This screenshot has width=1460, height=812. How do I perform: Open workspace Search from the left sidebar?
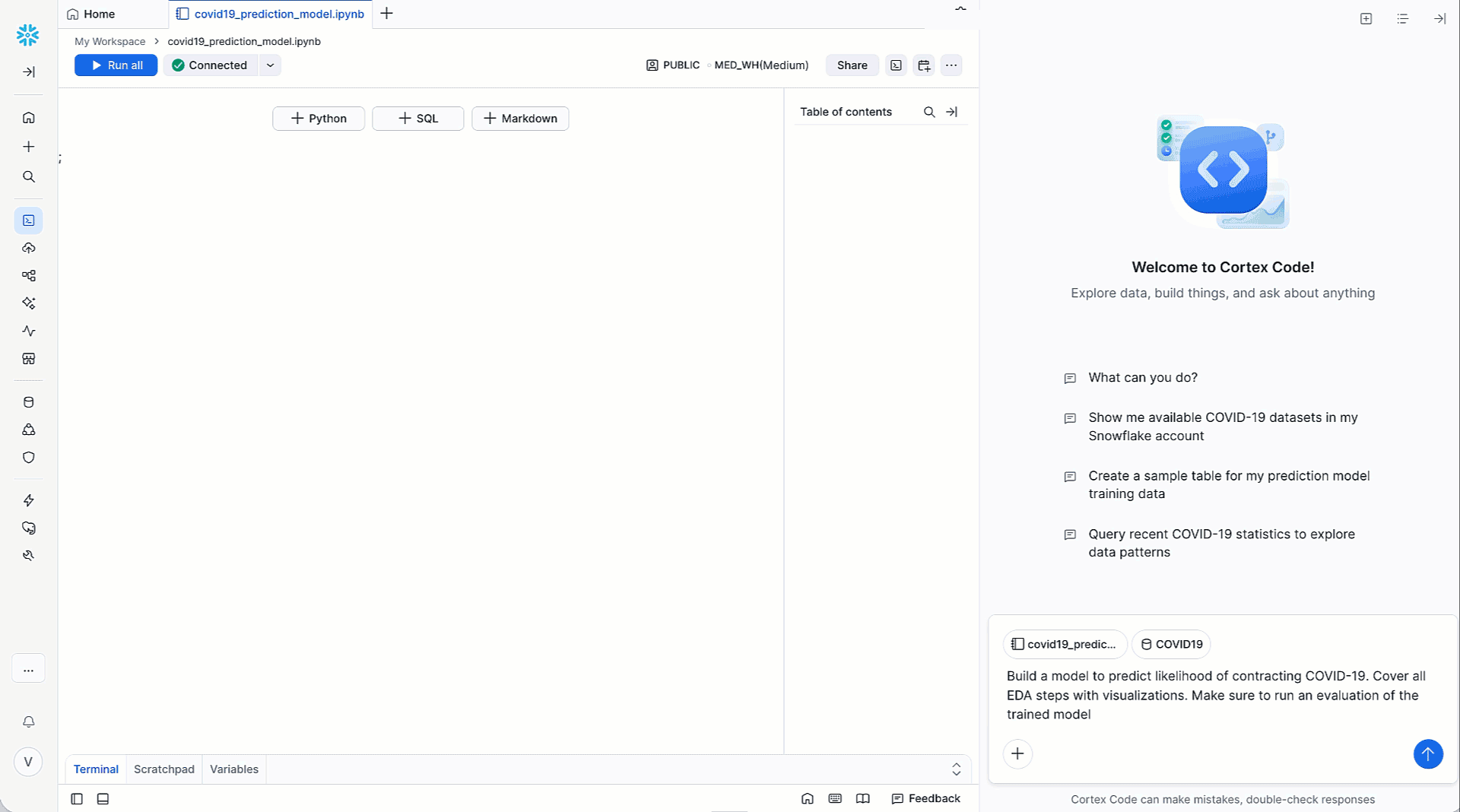pos(28,176)
